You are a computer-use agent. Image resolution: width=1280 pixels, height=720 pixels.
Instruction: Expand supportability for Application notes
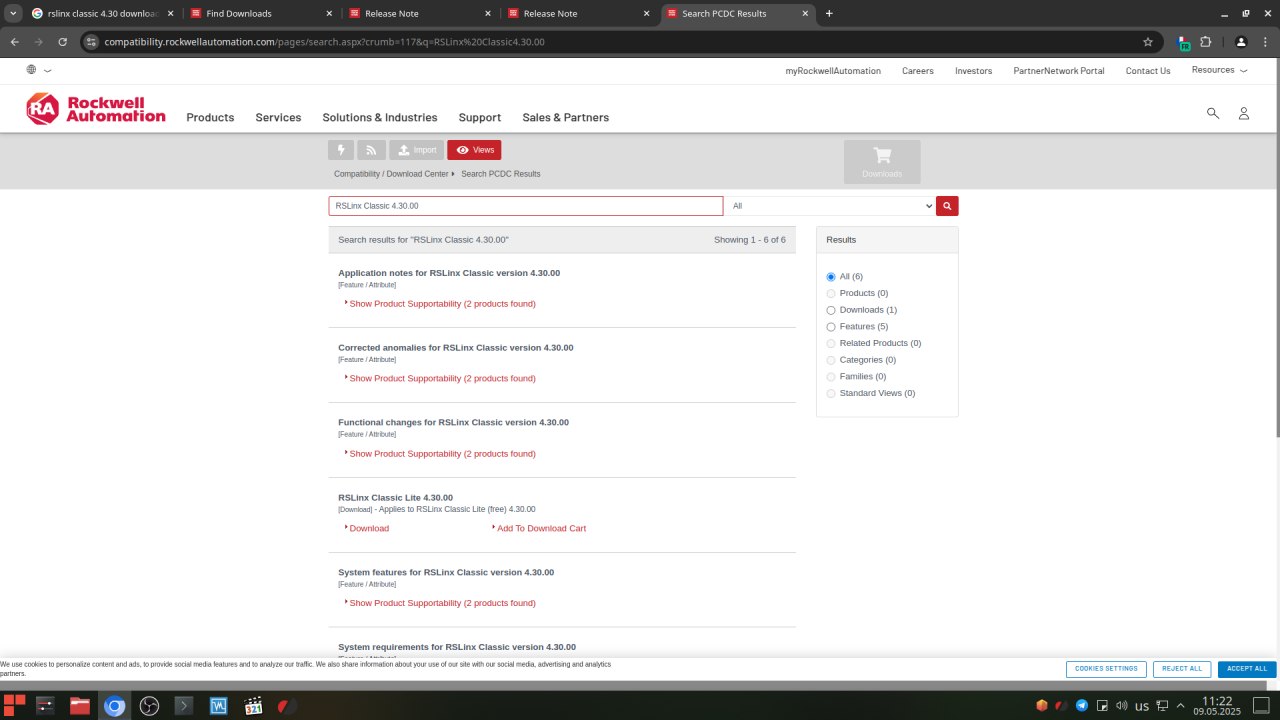[x=442, y=304]
